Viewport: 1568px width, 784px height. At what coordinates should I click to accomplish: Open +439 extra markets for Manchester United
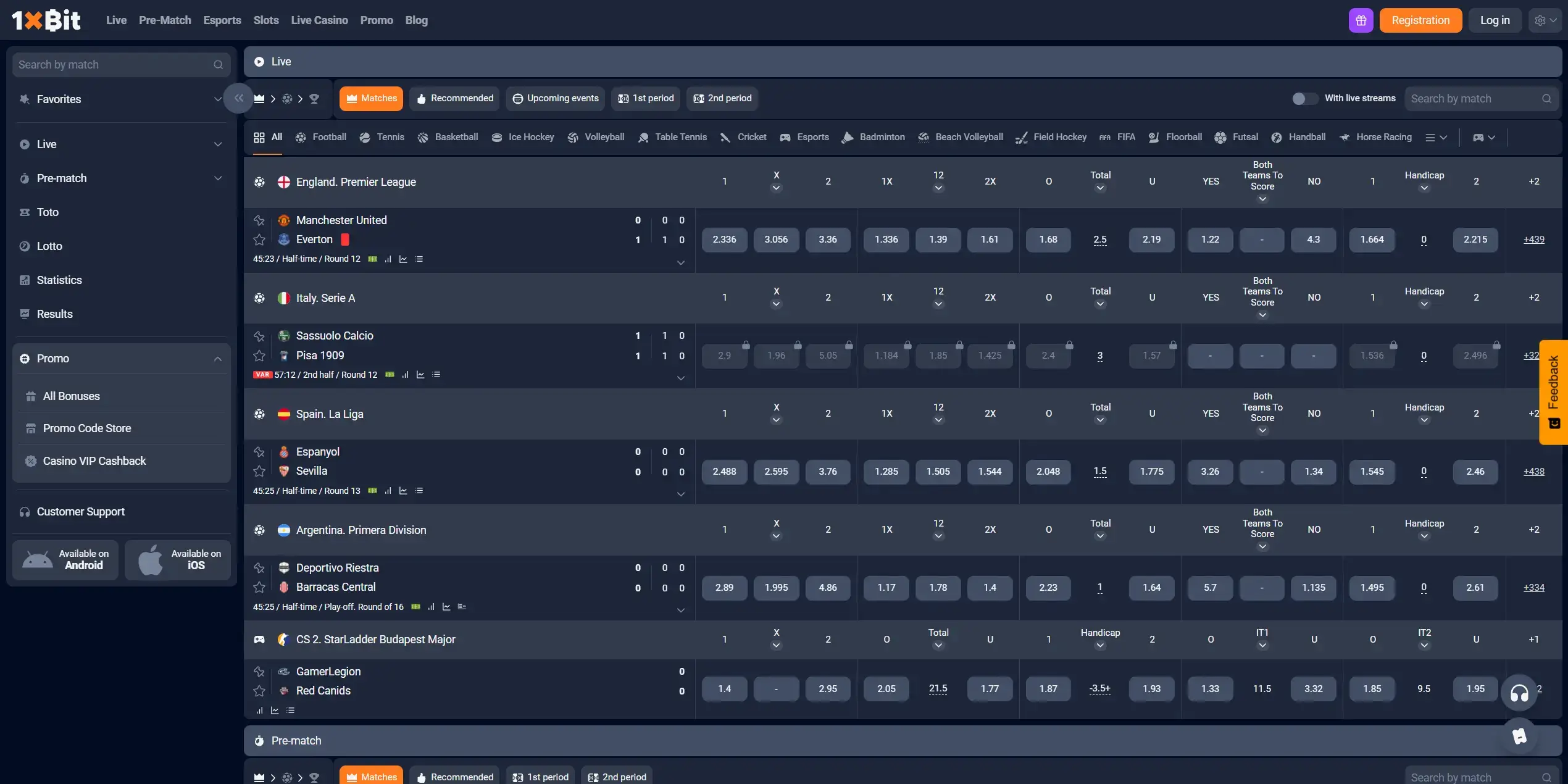[x=1534, y=240]
